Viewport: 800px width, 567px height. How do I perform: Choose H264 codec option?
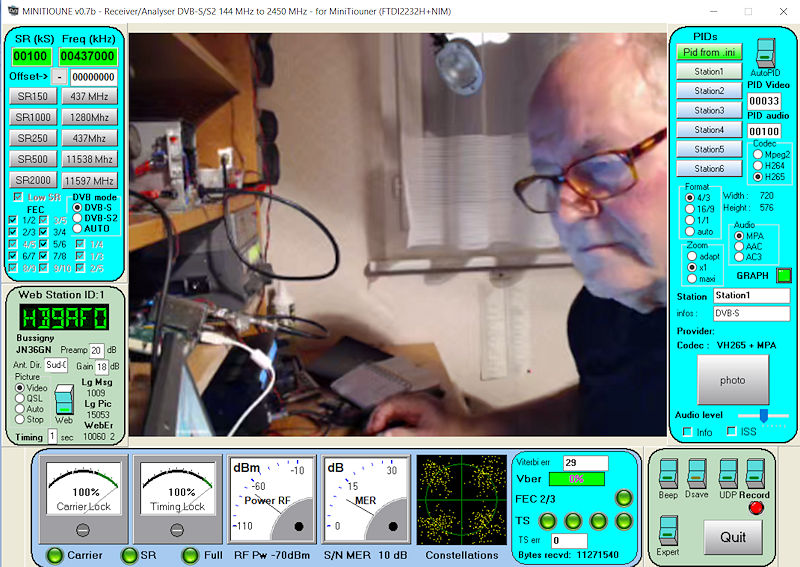[757, 165]
